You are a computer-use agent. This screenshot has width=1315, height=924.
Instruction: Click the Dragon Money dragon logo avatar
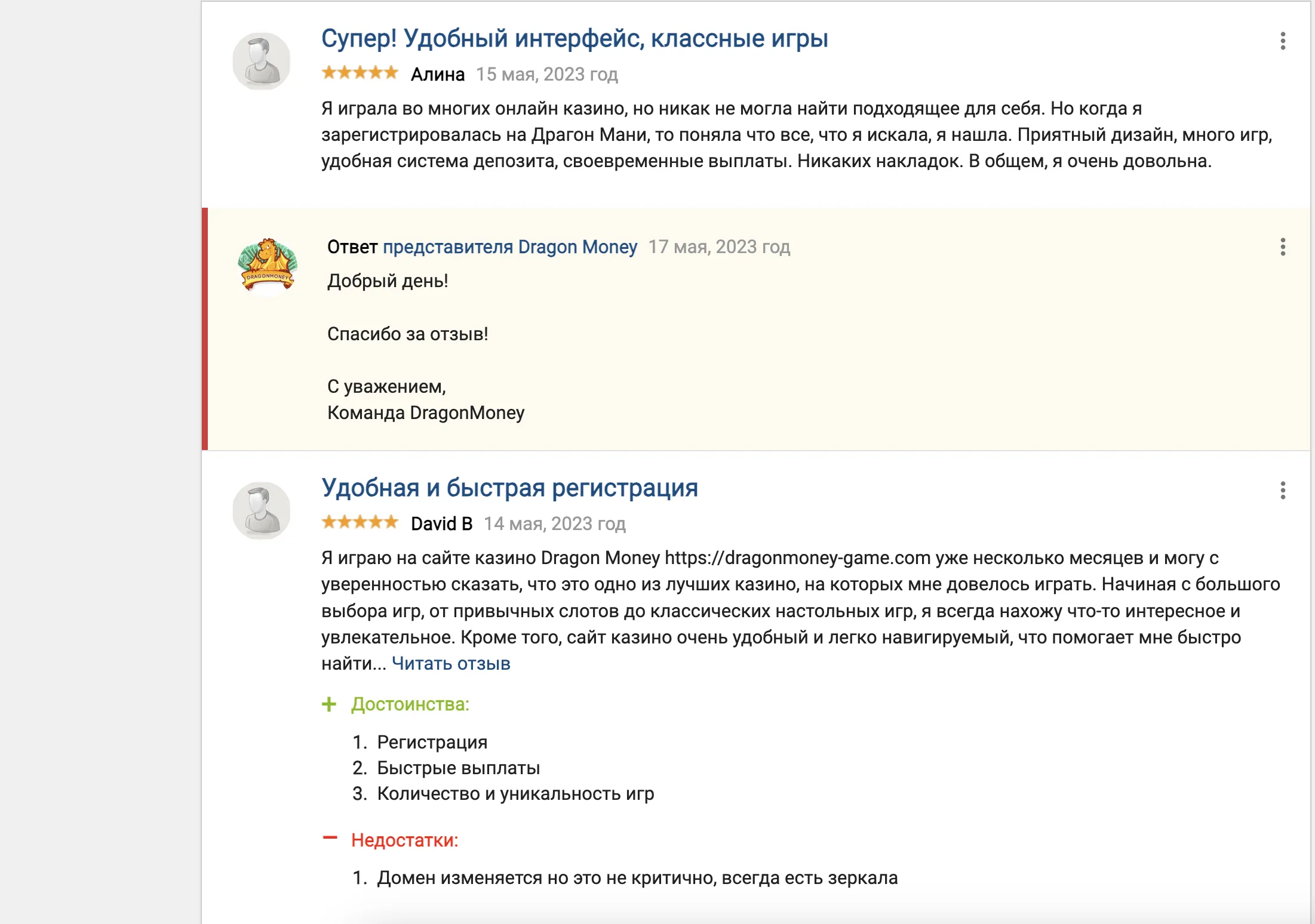coord(267,265)
